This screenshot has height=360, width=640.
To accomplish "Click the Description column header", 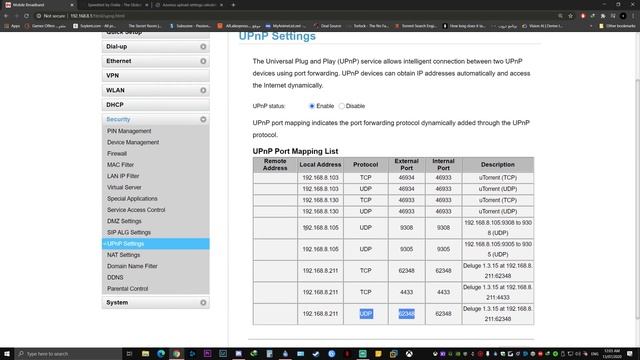I will coord(498,164).
